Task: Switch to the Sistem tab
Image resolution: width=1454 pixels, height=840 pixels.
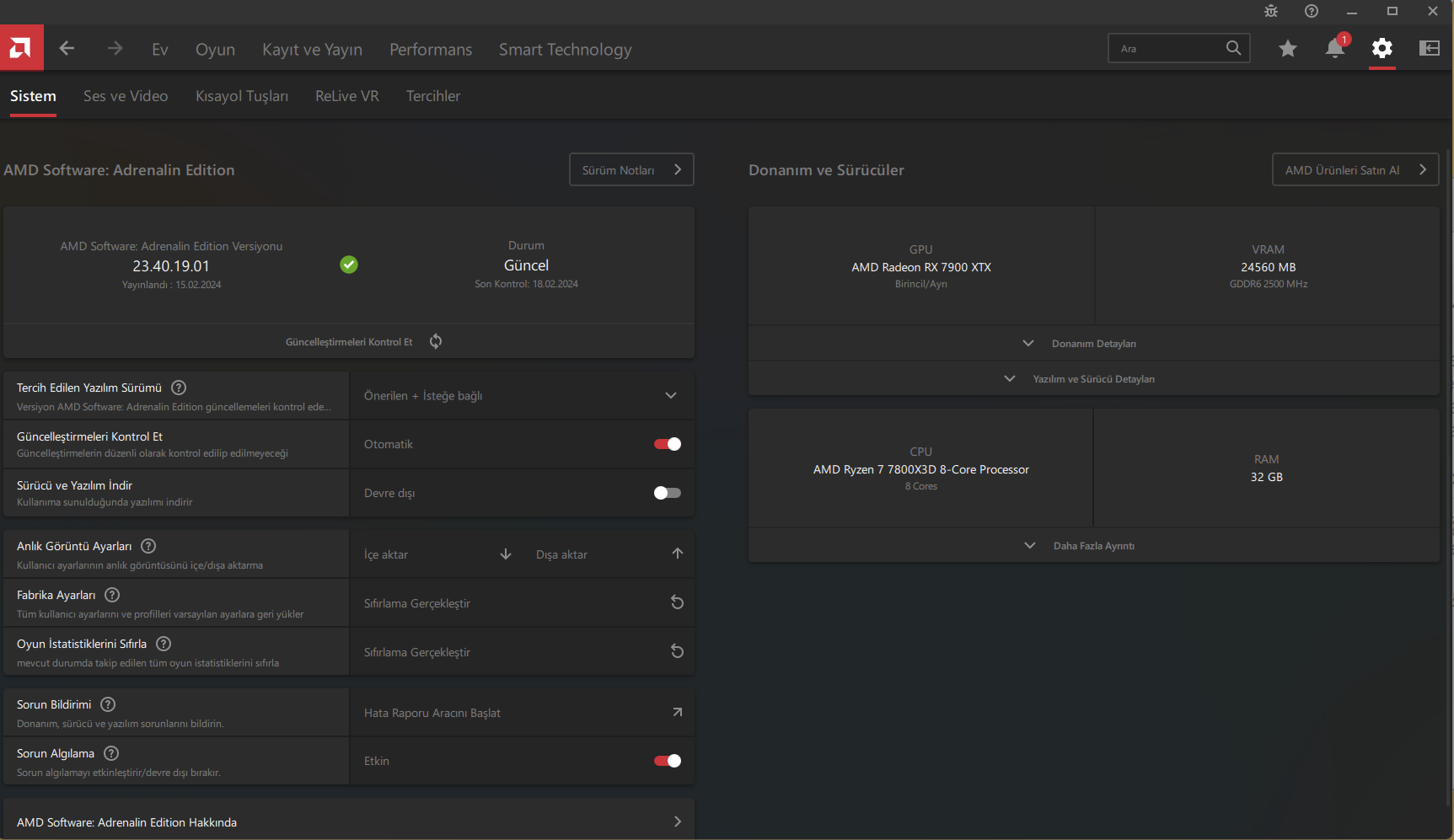Action: point(33,96)
